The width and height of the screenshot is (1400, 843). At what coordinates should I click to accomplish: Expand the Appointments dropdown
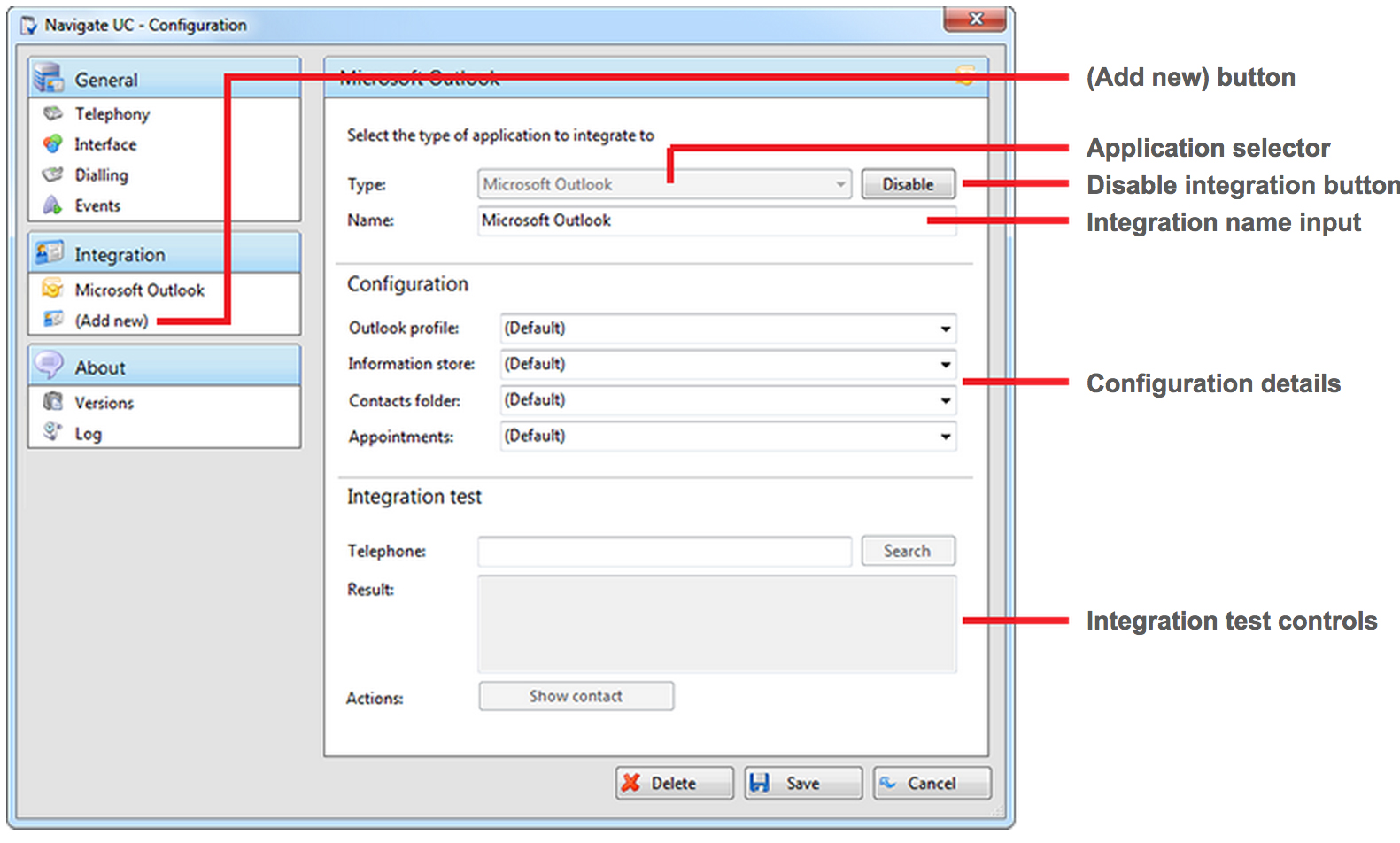click(728, 437)
